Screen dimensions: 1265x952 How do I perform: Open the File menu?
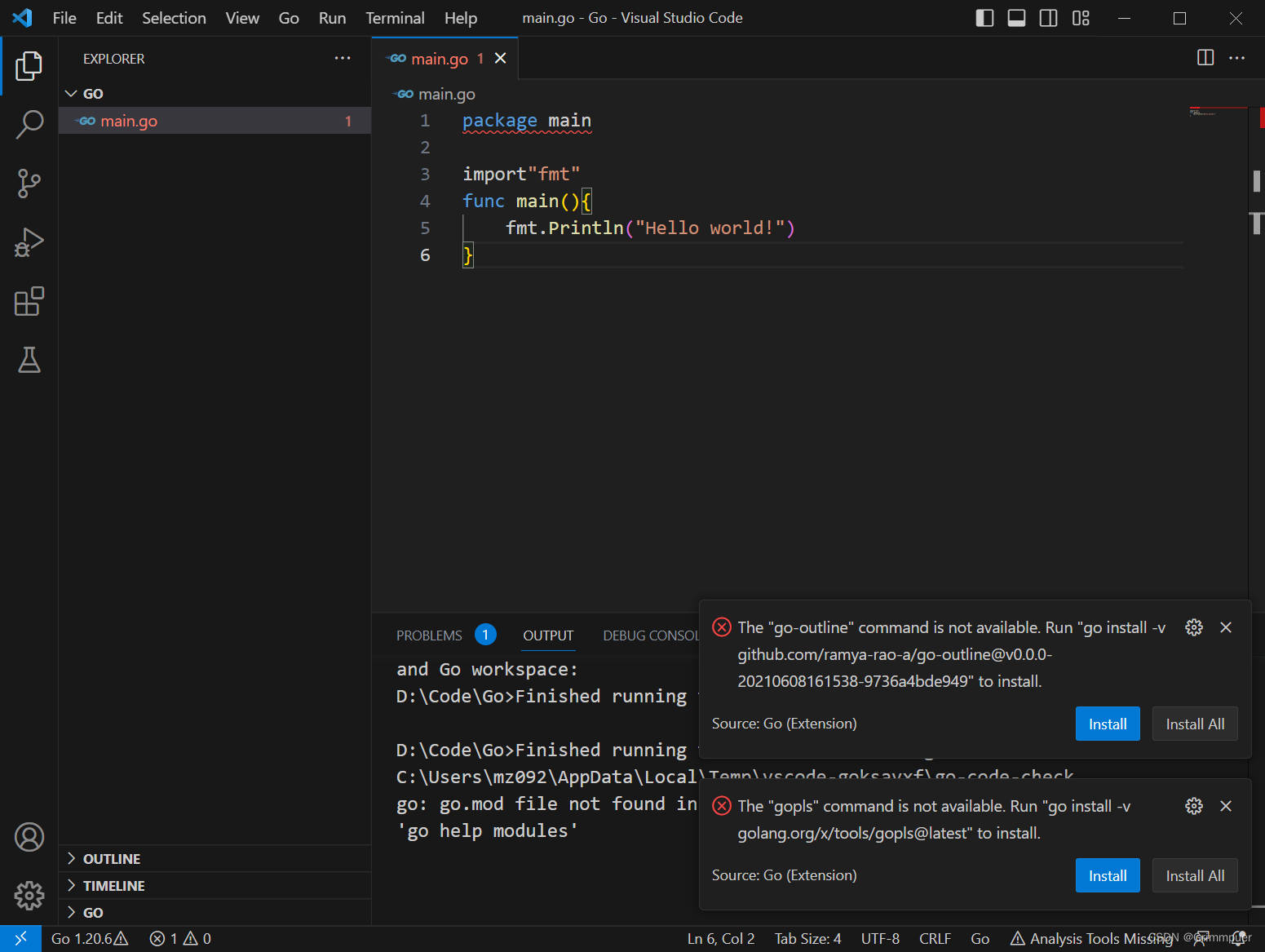click(64, 18)
